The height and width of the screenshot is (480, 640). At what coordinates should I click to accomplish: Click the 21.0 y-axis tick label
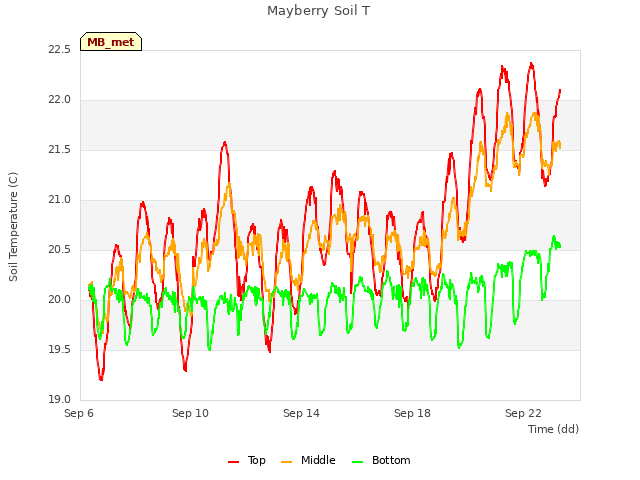(x=59, y=200)
